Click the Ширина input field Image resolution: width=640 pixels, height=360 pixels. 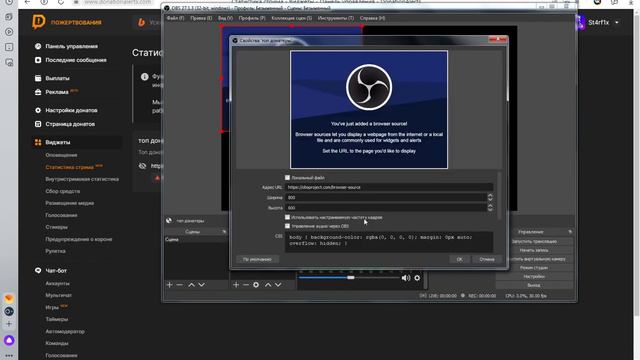click(386, 198)
